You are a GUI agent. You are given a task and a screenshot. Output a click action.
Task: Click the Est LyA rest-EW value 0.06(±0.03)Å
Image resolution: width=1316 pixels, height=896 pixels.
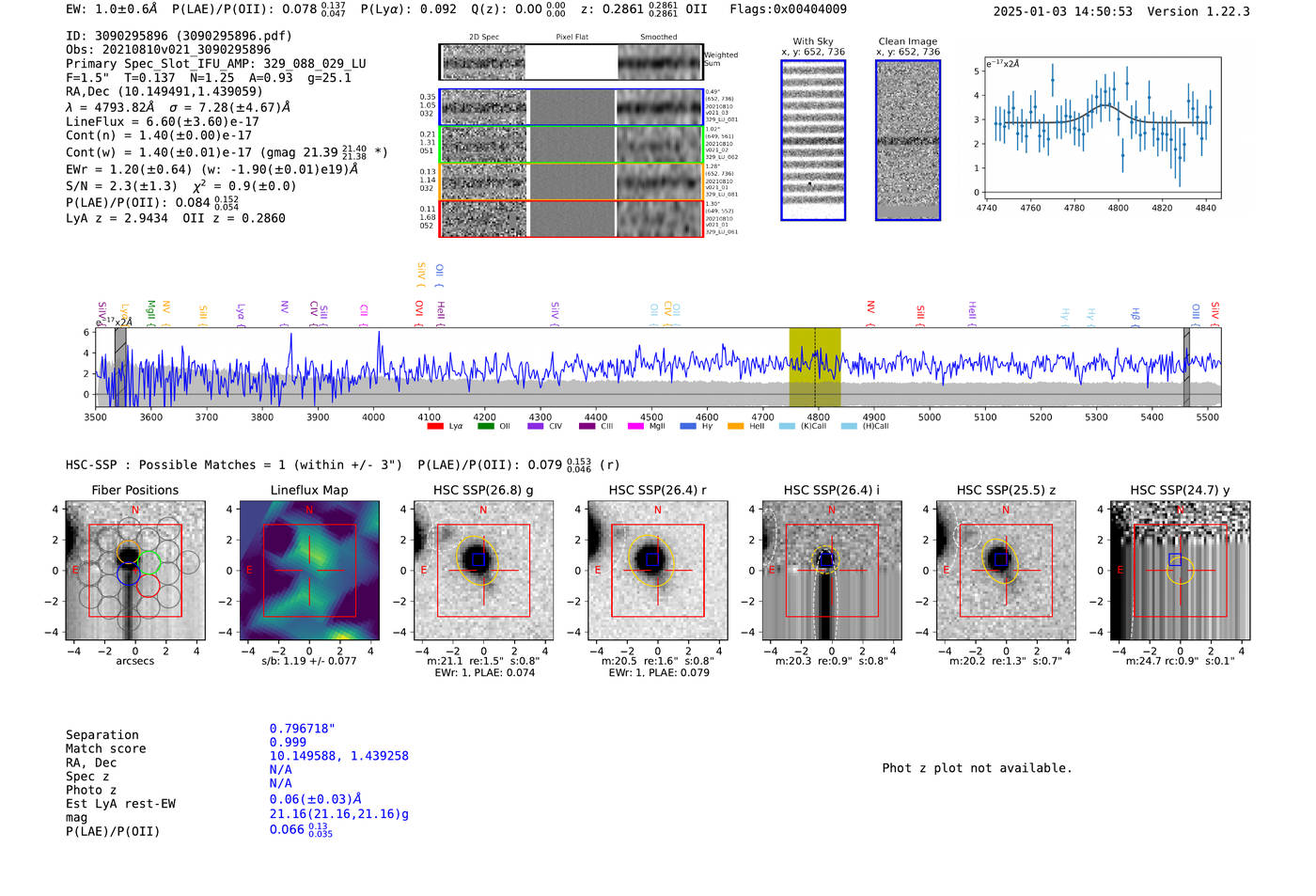click(x=316, y=799)
